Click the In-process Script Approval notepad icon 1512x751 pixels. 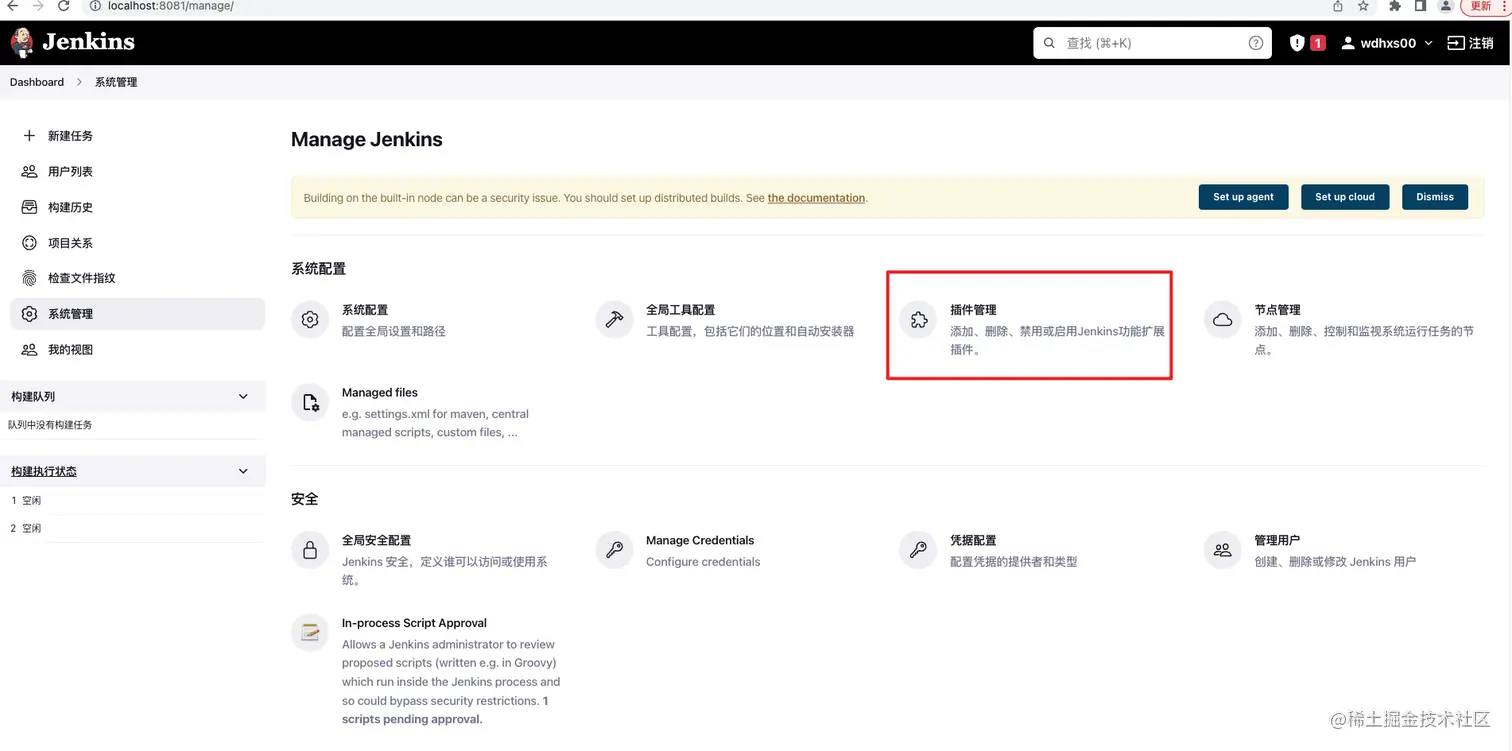click(310, 633)
